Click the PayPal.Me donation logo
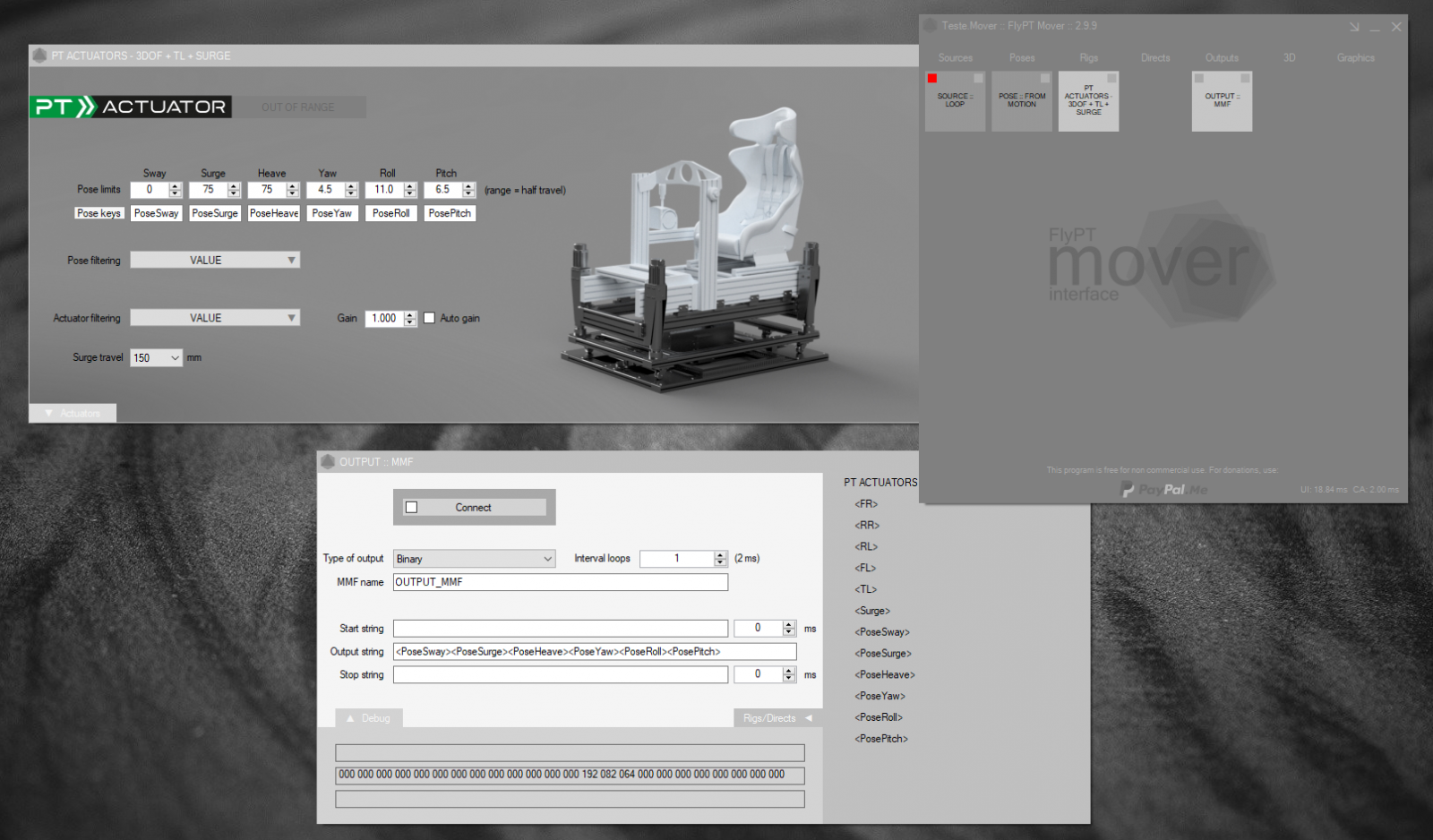Viewport: 1433px width, 840px height. tap(1164, 489)
